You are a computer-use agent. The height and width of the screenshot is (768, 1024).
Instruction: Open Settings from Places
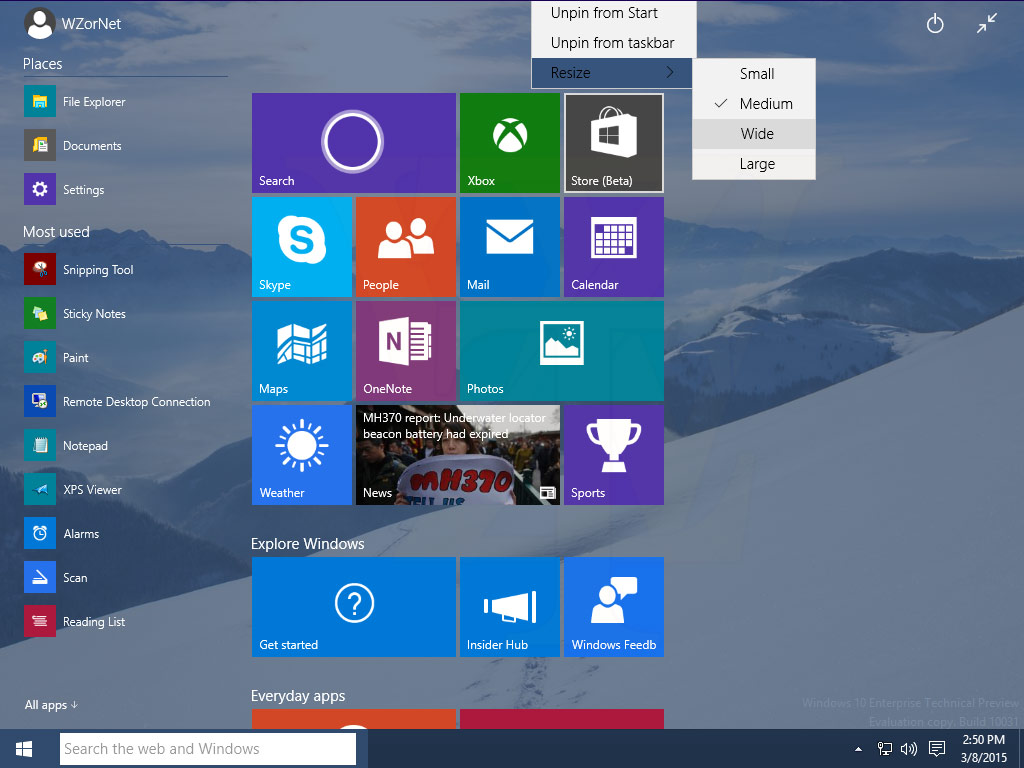pyautogui.click(x=64, y=189)
